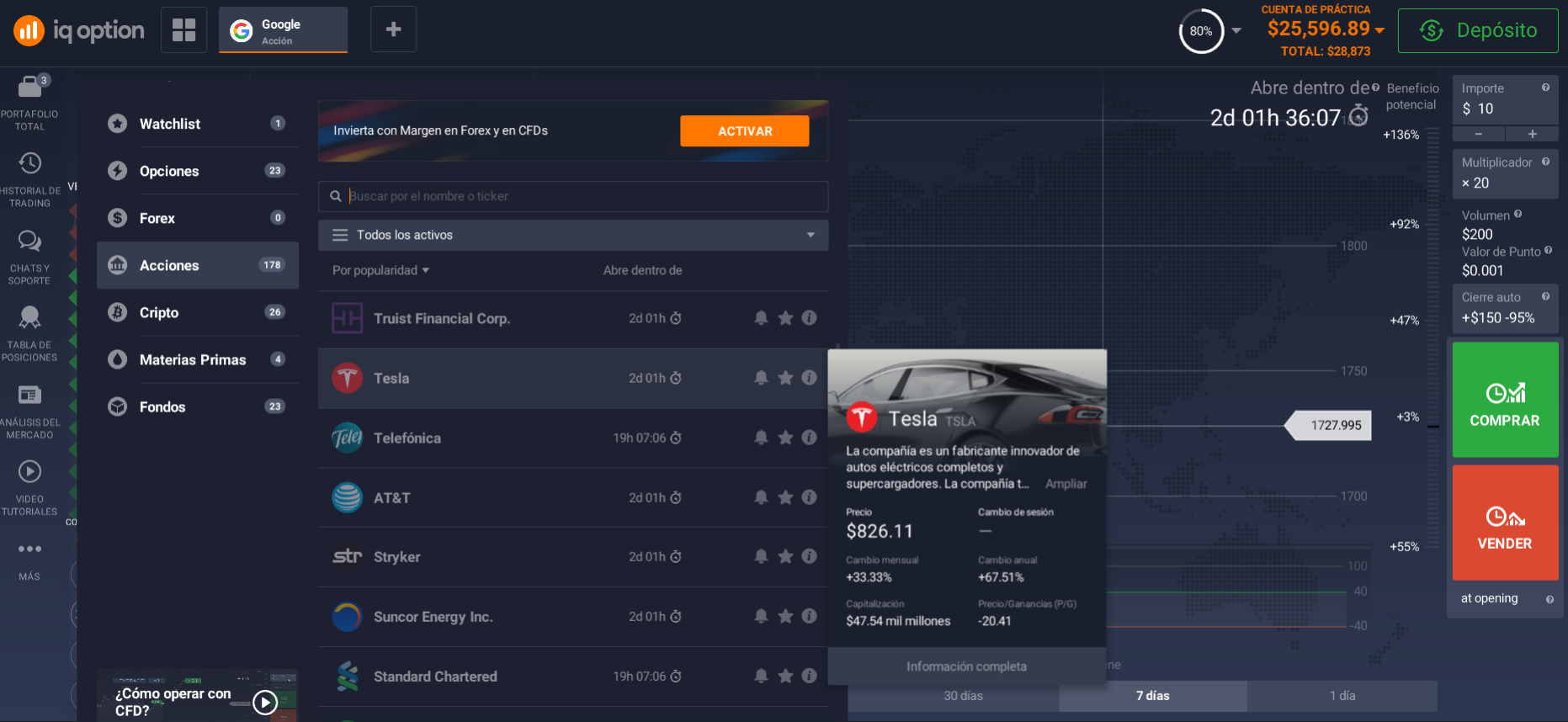Click the Importe amount field
The height and width of the screenshot is (722, 1568).
tap(1505, 100)
